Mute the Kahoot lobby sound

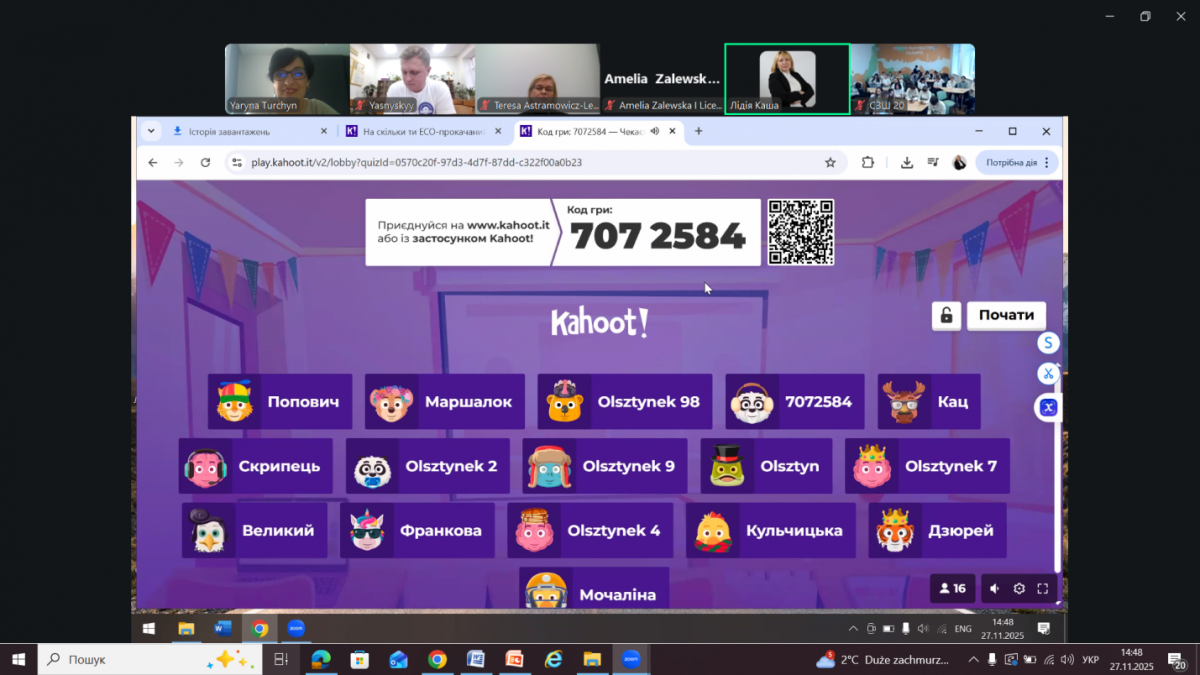pos(994,589)
